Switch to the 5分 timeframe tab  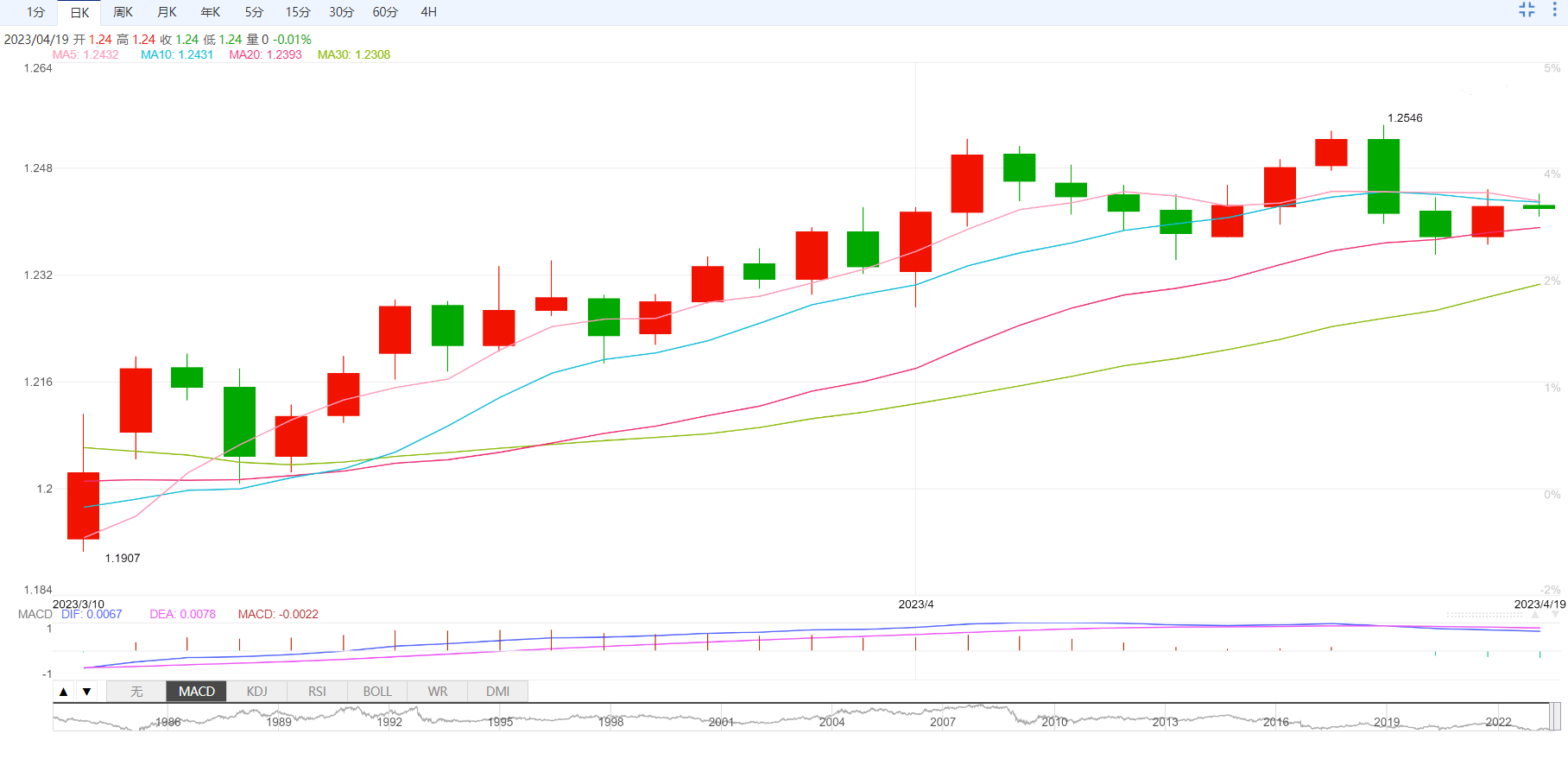coord(254,12)
